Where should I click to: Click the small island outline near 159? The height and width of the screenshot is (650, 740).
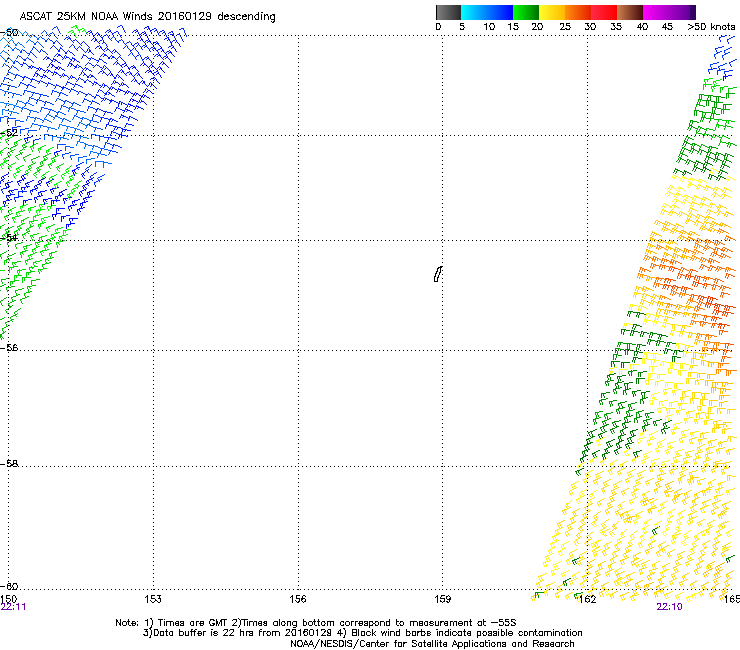point(437,274)
